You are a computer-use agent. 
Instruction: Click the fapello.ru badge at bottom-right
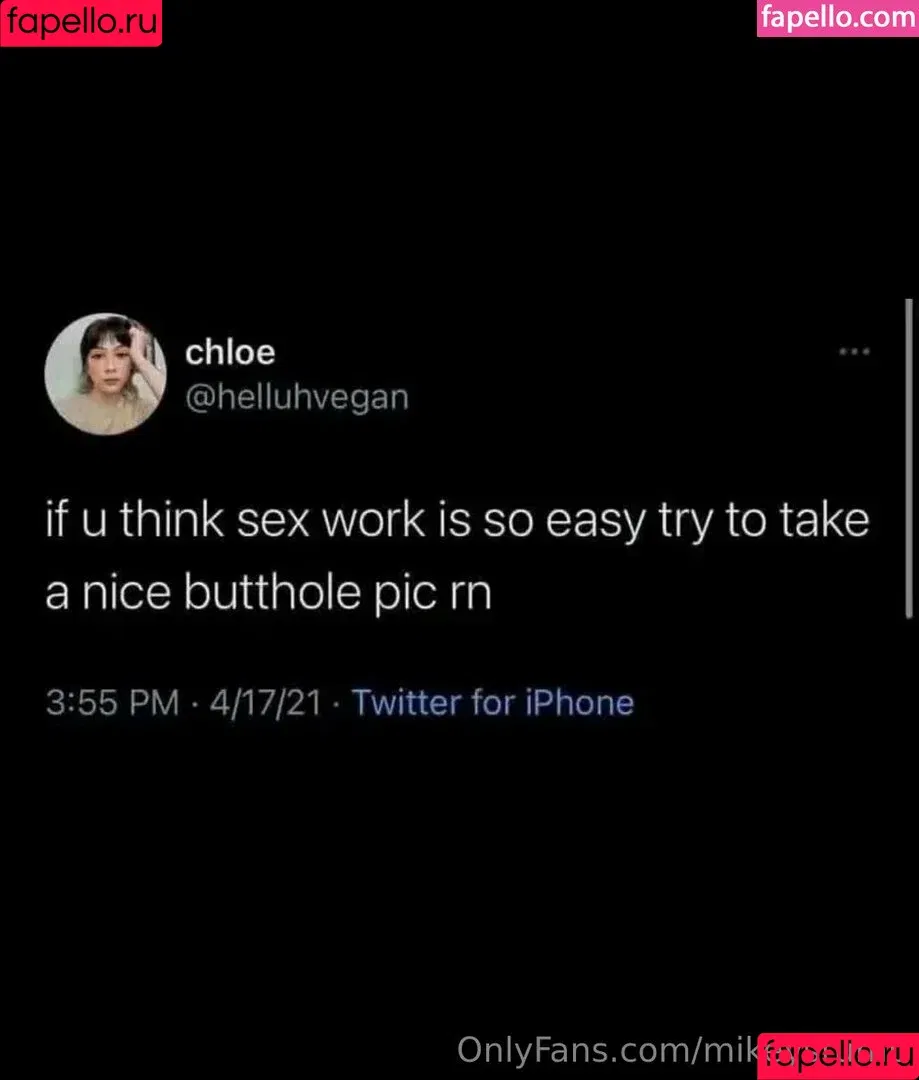point(838,1056)
